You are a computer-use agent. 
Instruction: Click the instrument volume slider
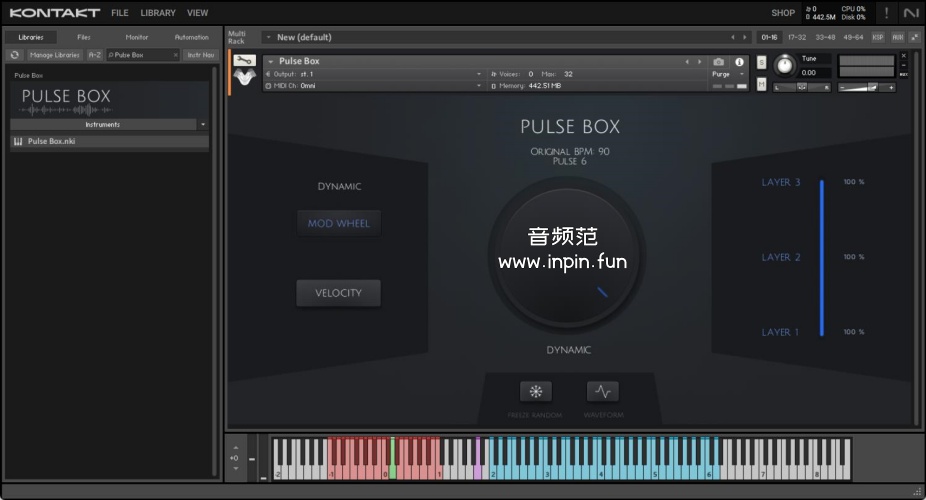[867, 87]
